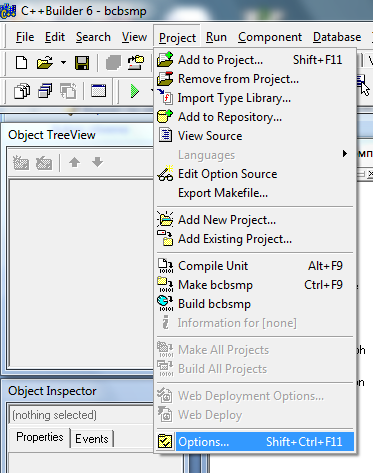This screenshot has width=373, height=473.
Task: Click the View Source document icon
Action: [165, 135]
